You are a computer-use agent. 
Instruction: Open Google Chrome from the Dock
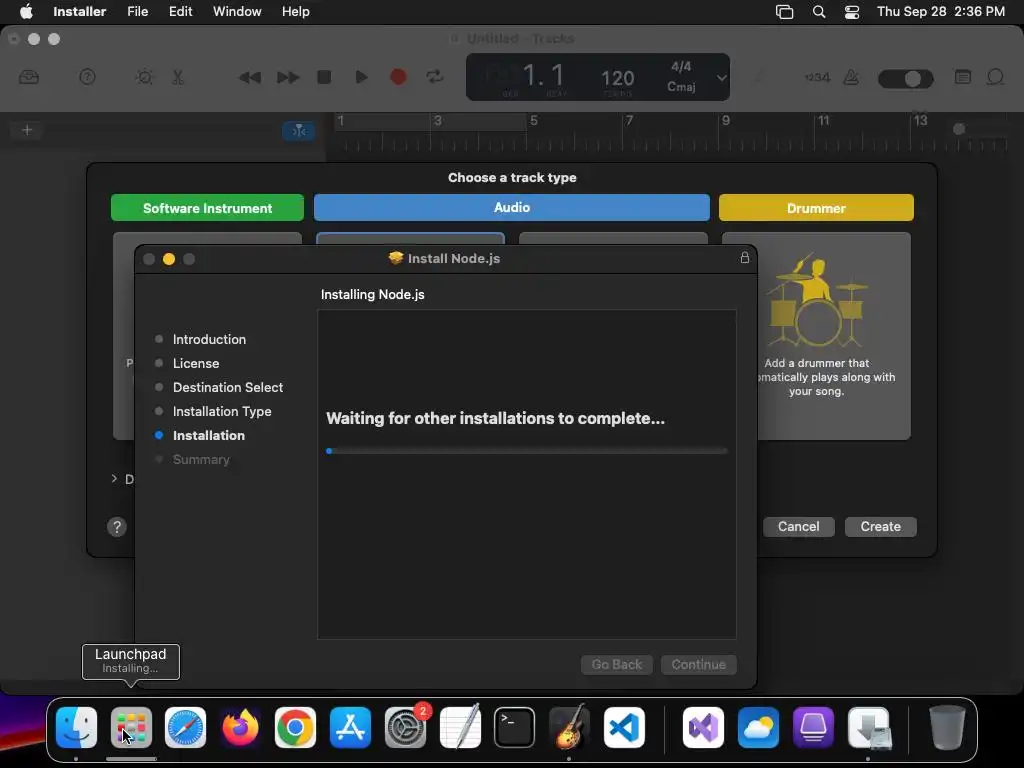tap(295, 727)
